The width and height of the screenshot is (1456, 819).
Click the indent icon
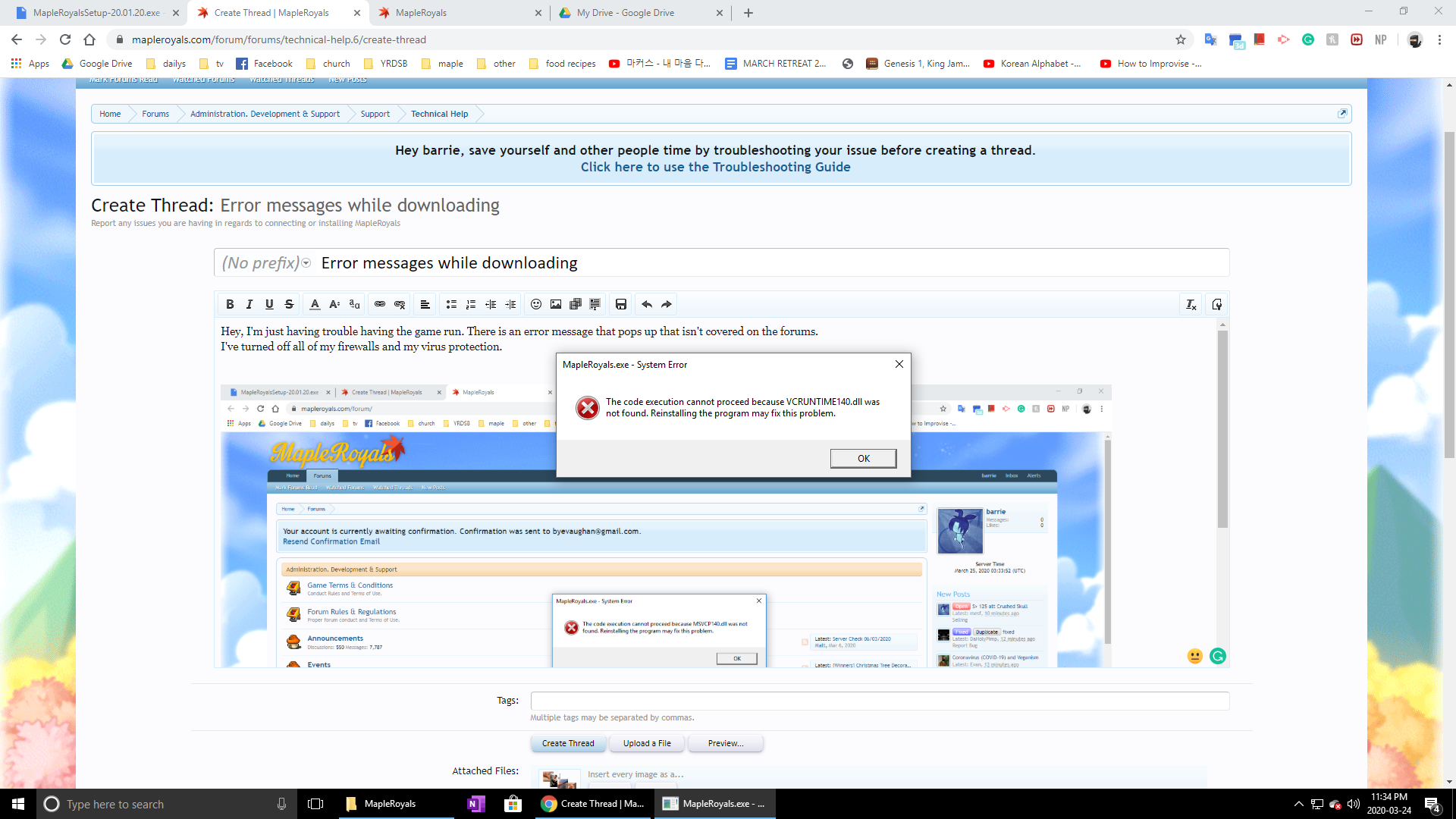coord(510,304)
